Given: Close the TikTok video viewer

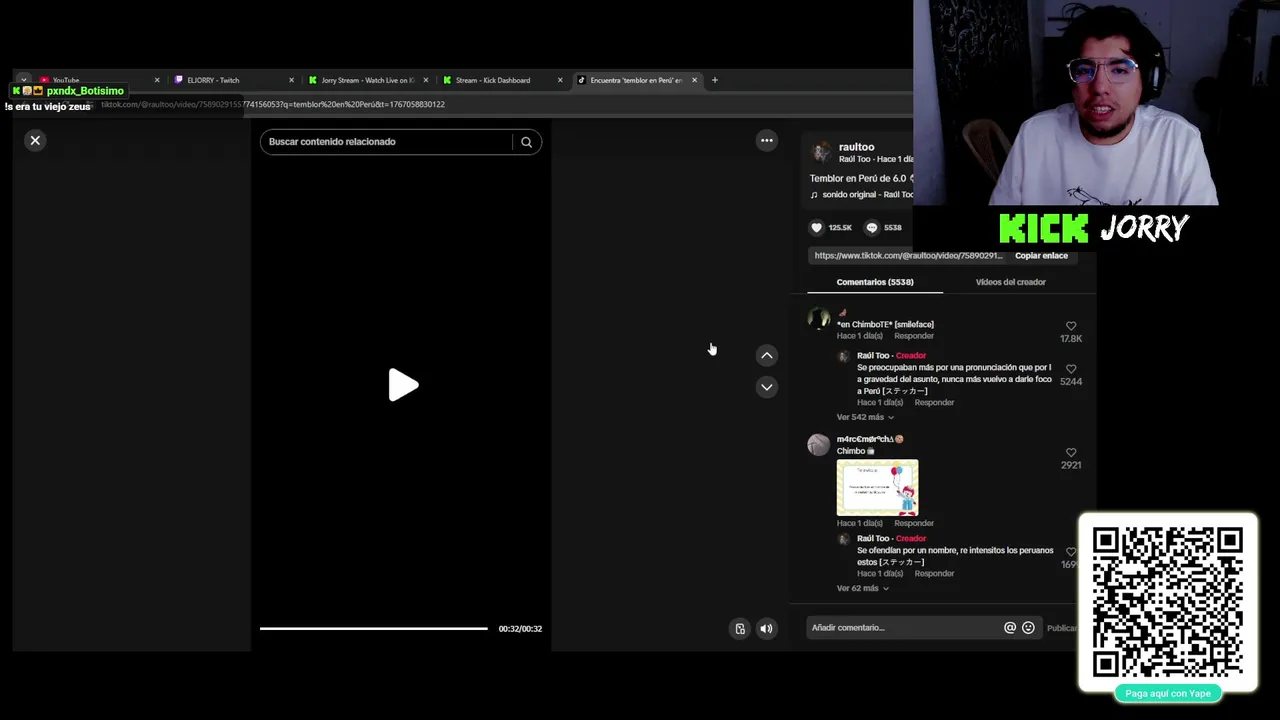Looking at the screenshot, I should click(35, 141).
